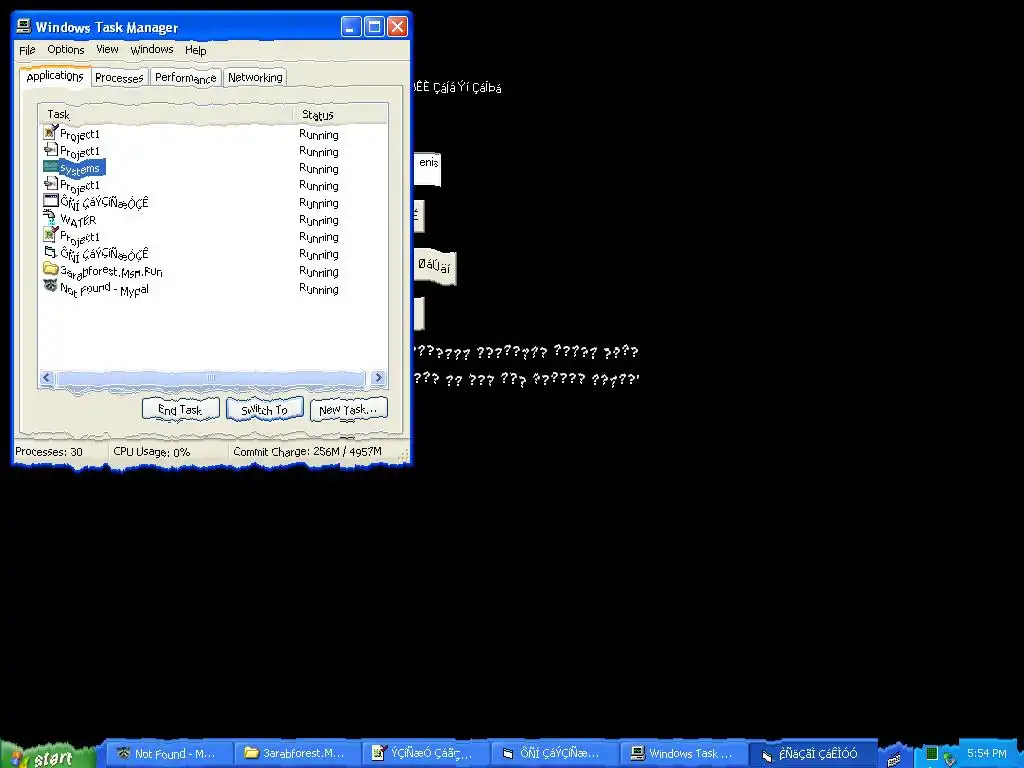Click the horizontal scrollbar thumb in task list
Screen dimensions: 1024x768
(210, 377)
